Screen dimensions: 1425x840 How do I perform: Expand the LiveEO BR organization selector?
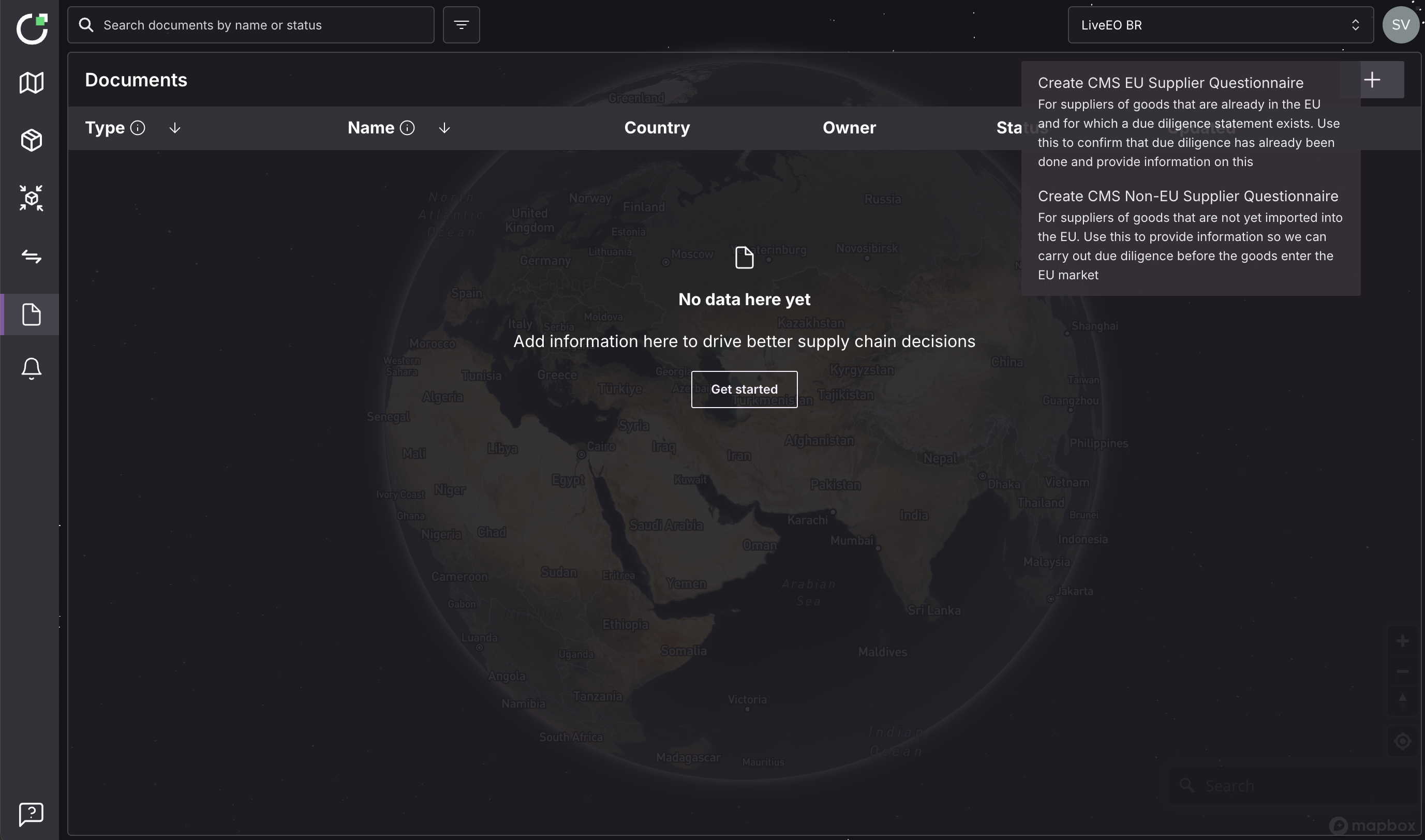(1220, 25)
